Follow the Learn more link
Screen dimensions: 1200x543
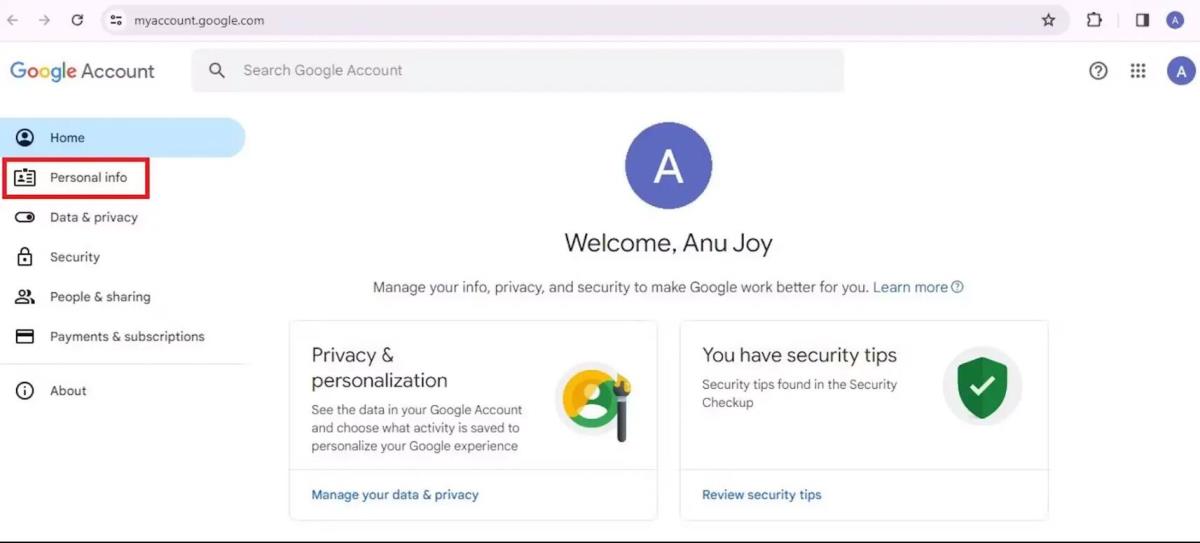tap(910, 287)
